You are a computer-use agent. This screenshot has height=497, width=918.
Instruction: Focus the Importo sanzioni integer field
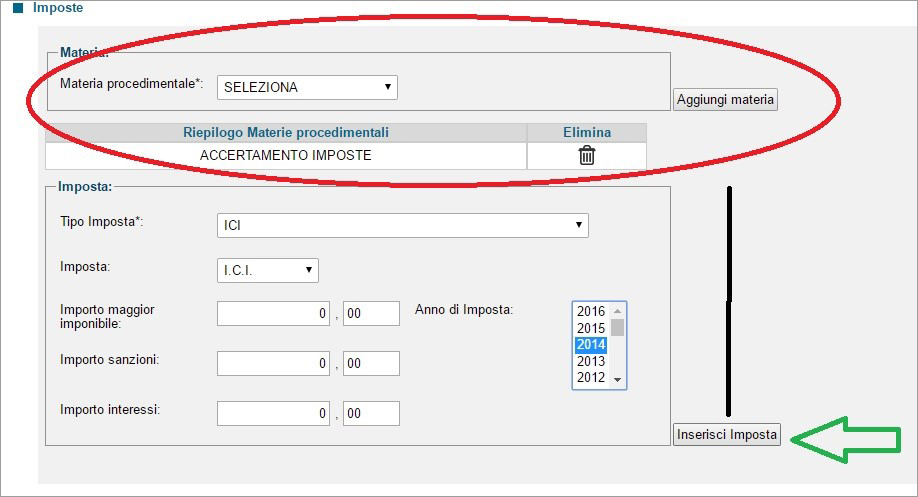point(273,364)
